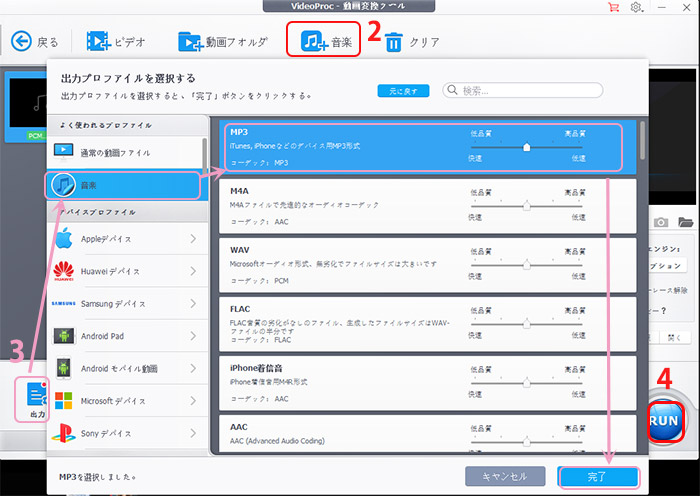Open the output folder icon at right
Image resolution: width=700 pixels, height=496 pixels.
(x=685, y=221)
